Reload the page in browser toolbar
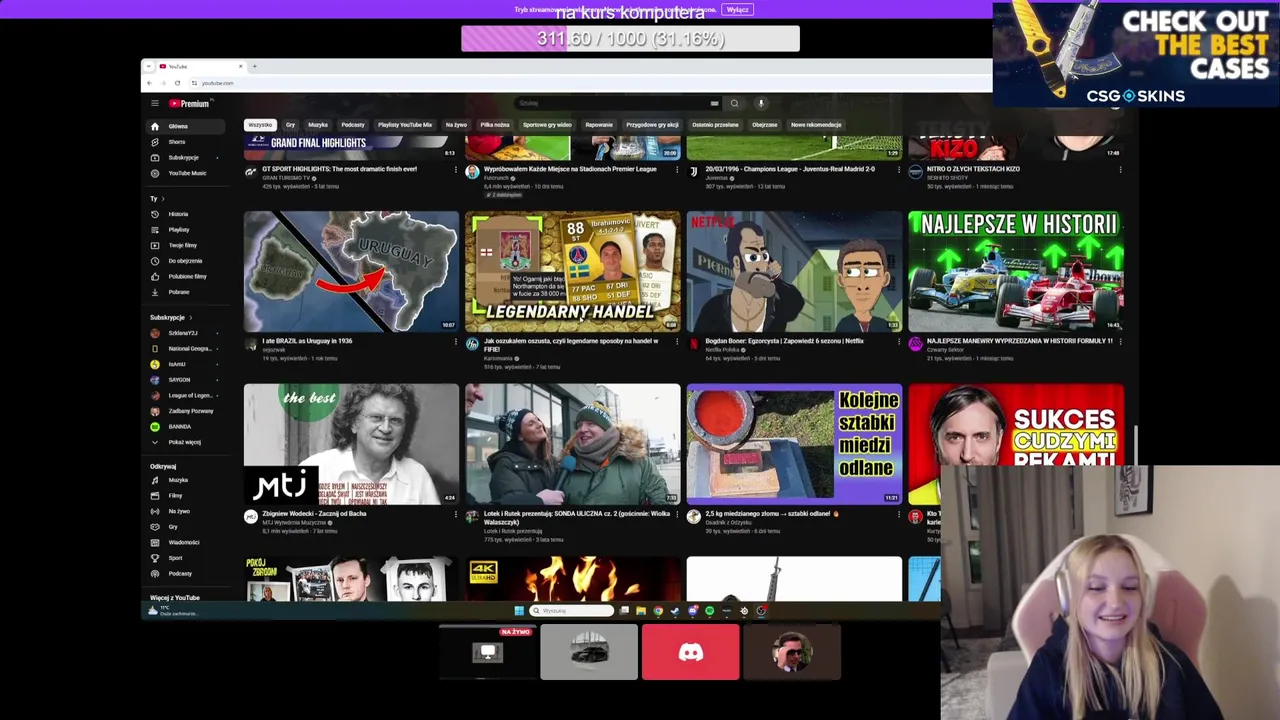Screen dimensions: 1280x720 (x=177, y=83)
